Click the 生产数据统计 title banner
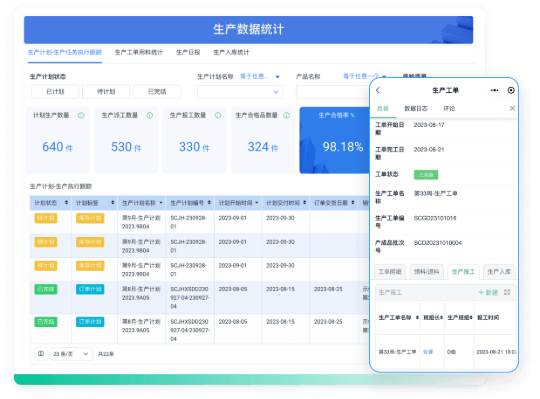Image resolution: width=540 pixels, height=399 pixels. pos(248,30)
